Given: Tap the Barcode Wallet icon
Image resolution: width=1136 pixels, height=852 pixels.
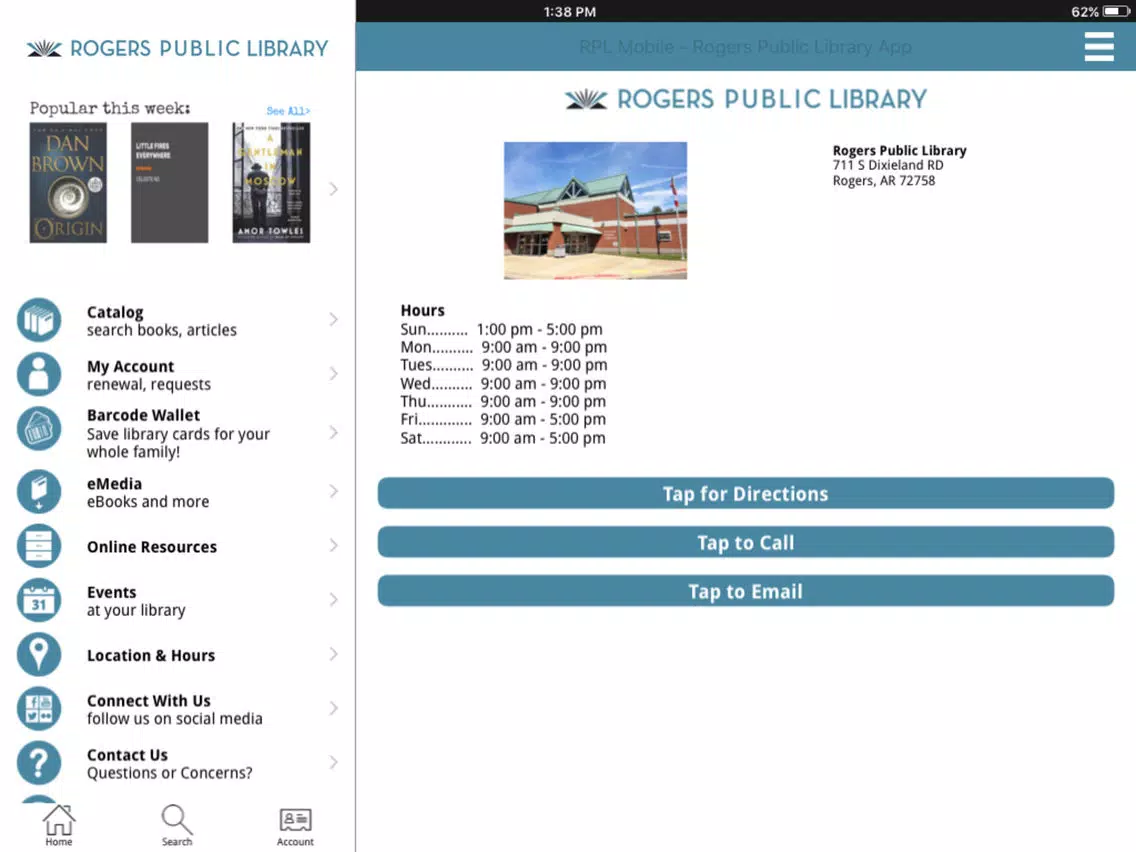Looking at the screenshot, I should point(39,429).
